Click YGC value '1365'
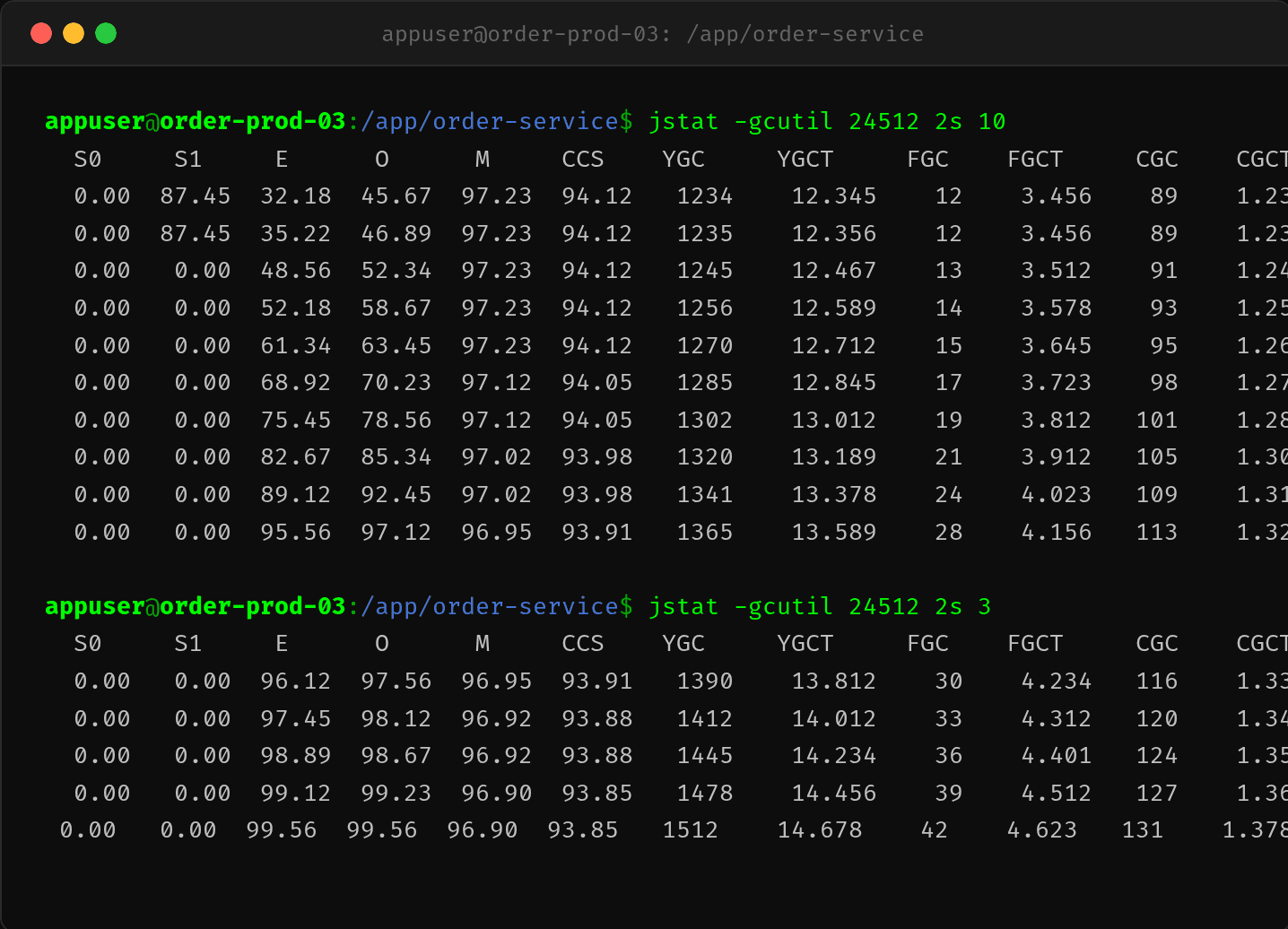This screenshot has height=929, width=1288. tap(705, 532)
